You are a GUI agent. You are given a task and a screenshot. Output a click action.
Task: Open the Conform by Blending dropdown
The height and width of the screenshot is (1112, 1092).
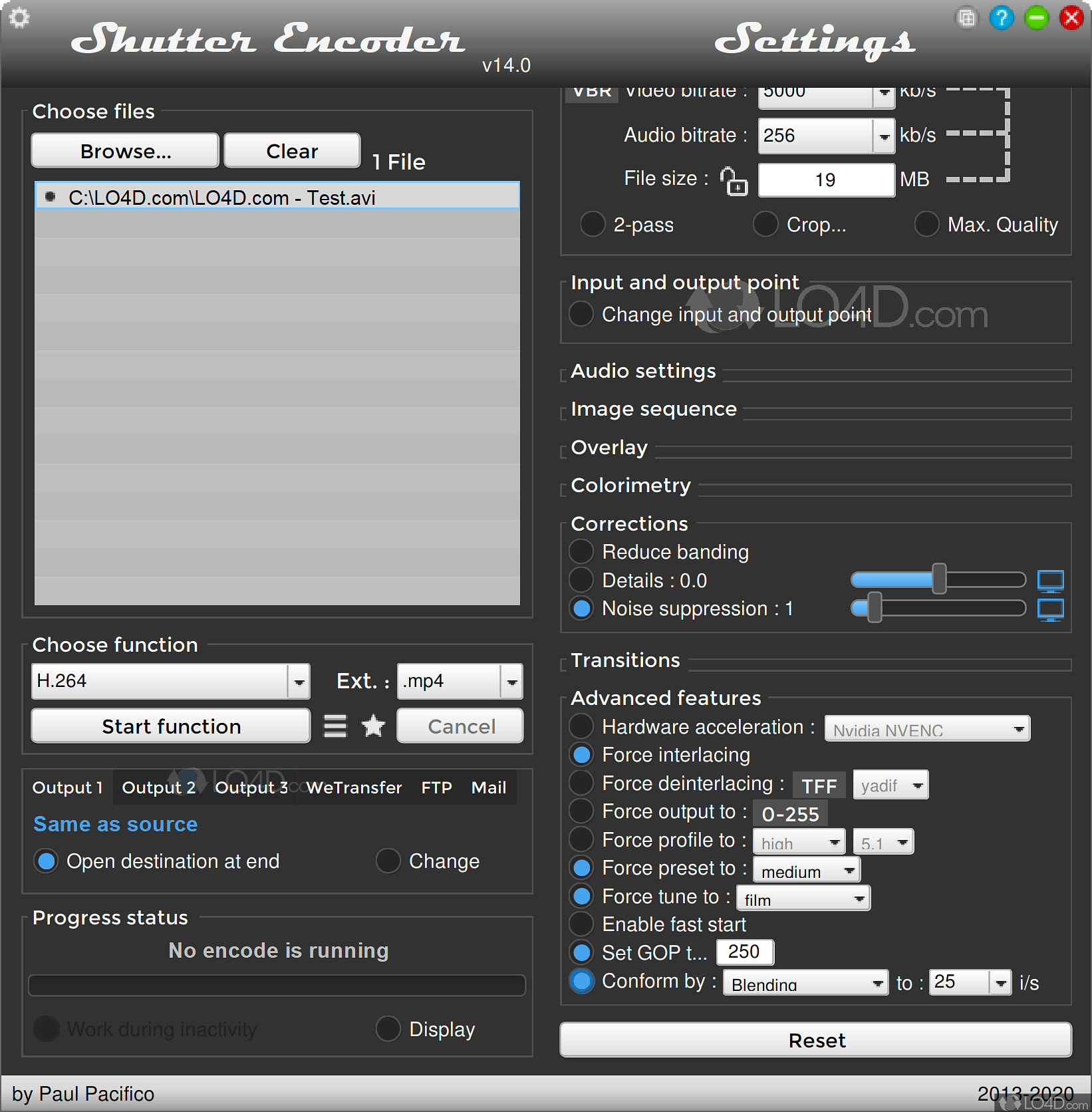point(806,983)
